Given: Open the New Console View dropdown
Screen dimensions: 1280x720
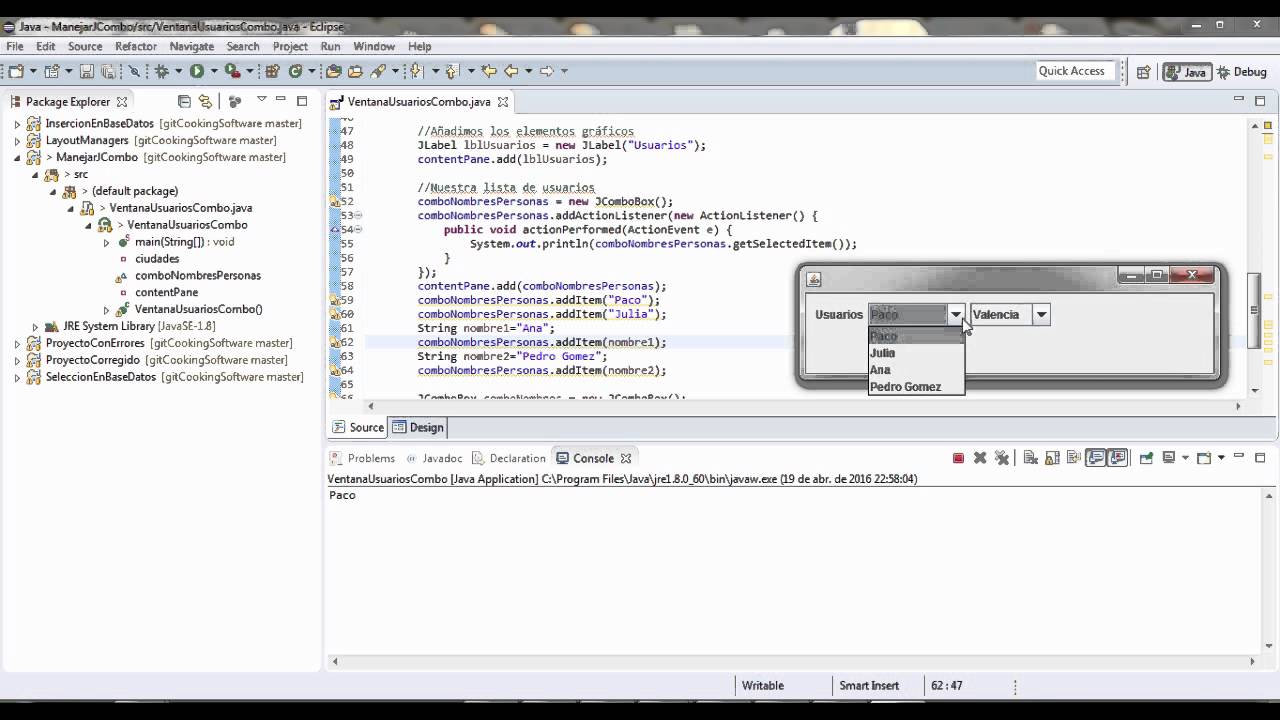Looking at the screenshot, I should pyautogui.click(x=1221, y=458).
